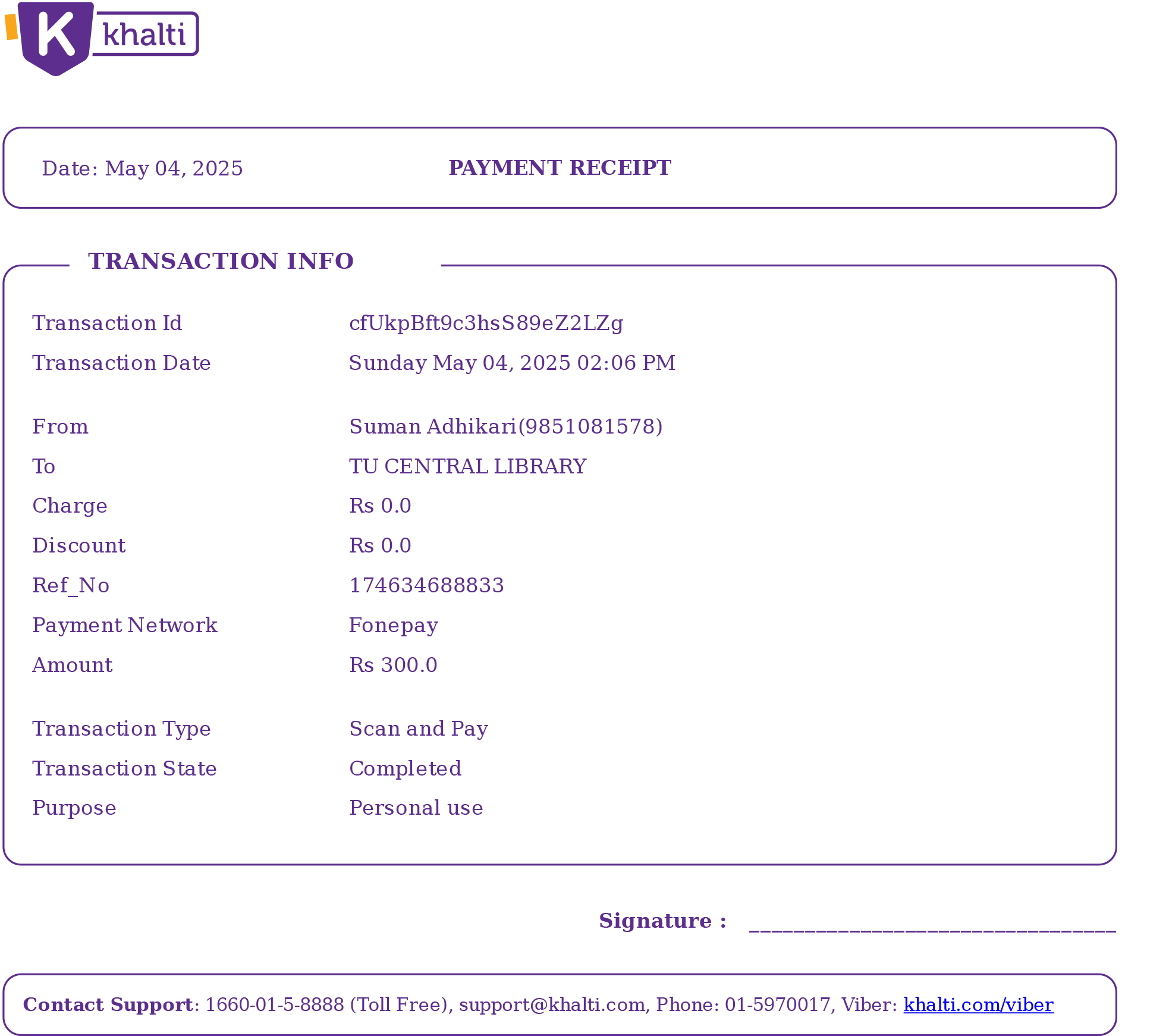Screen dimensions: 1169x1036
Task: Click the Khalti logo
Action: tap(102, 39)
